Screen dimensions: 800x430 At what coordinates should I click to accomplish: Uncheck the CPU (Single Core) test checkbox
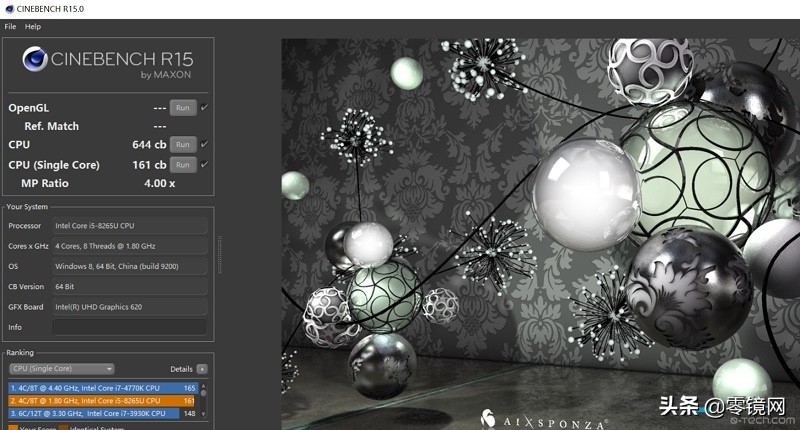[x=204, y=164]
